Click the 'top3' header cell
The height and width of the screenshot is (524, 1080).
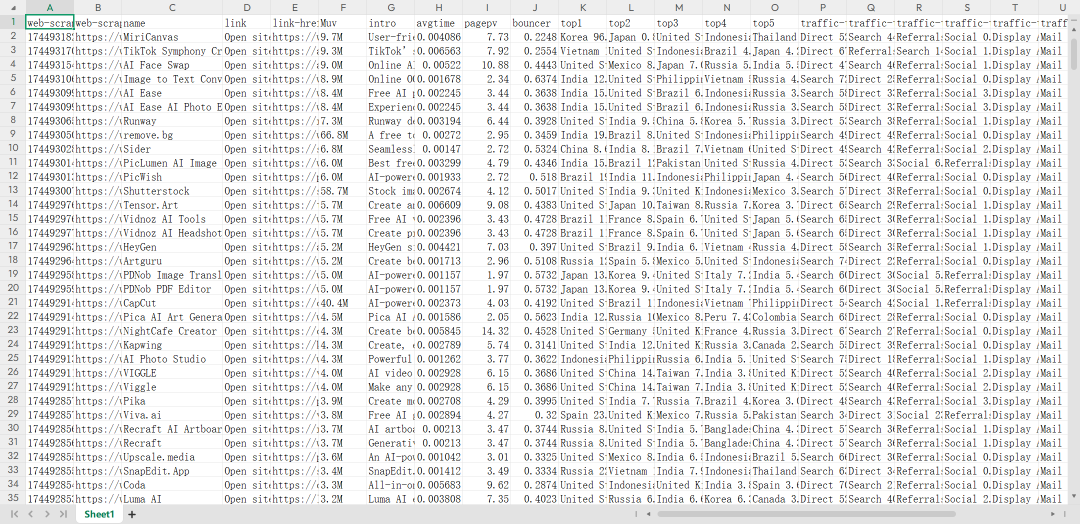click(x=679, y=23)
